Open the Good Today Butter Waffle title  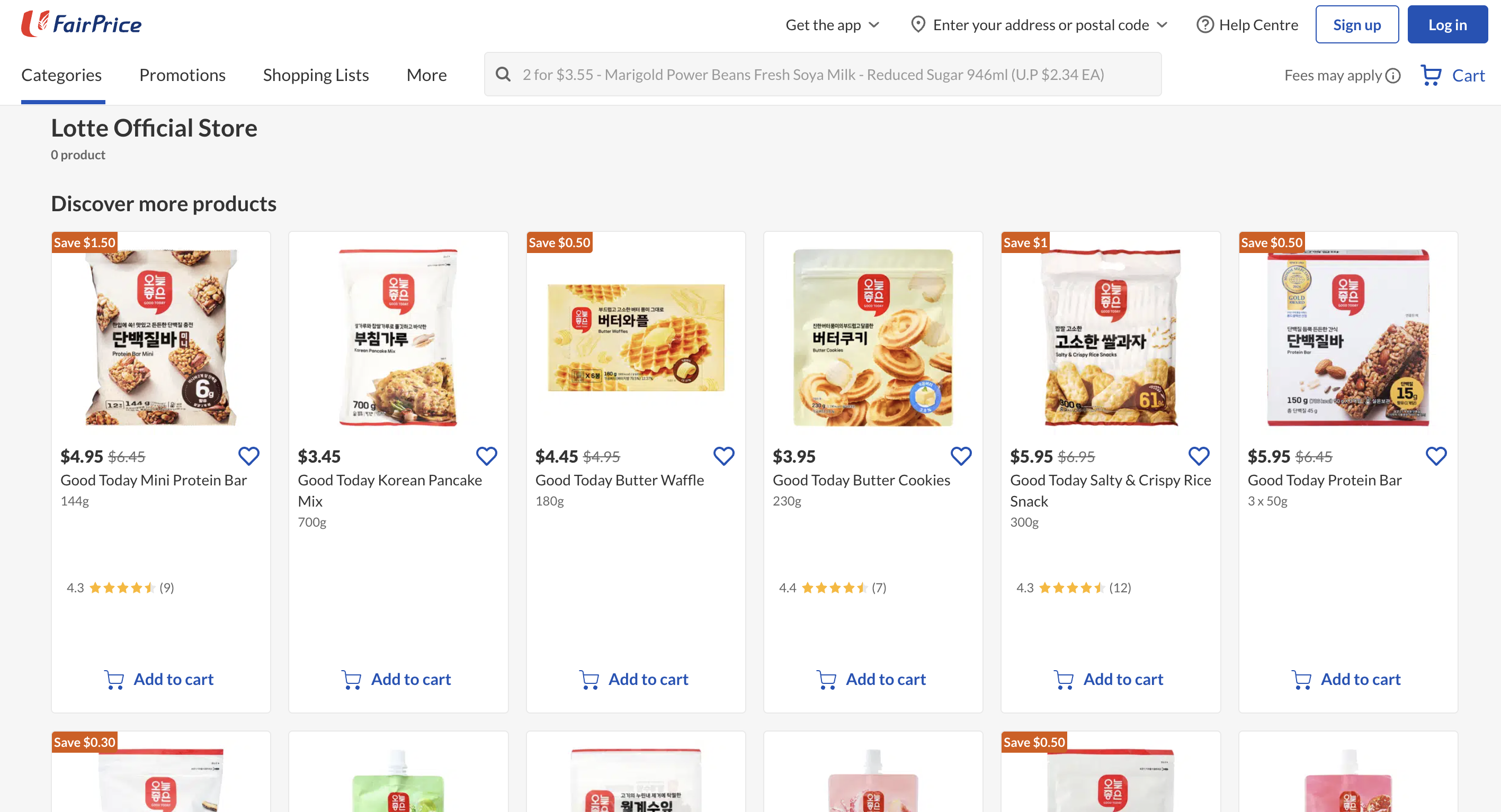[x=619, y=480]
